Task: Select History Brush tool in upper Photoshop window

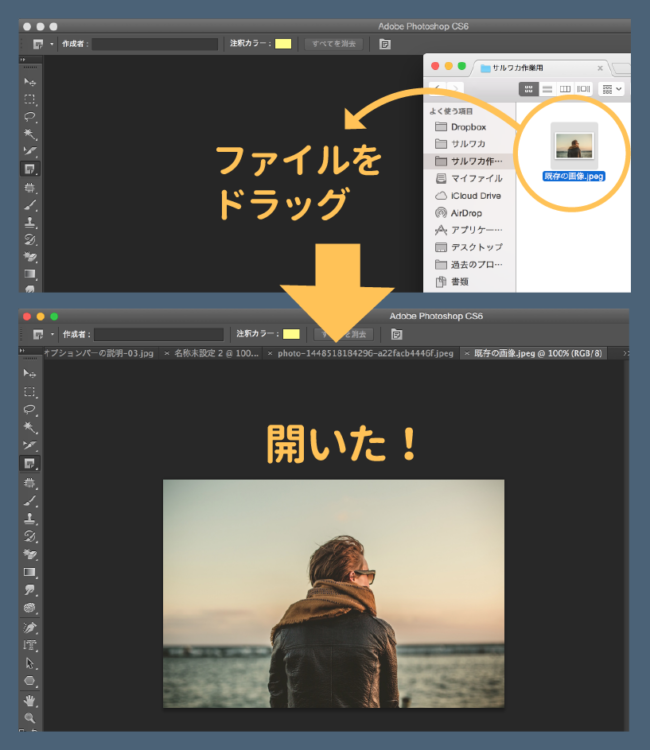Action: 30,239
